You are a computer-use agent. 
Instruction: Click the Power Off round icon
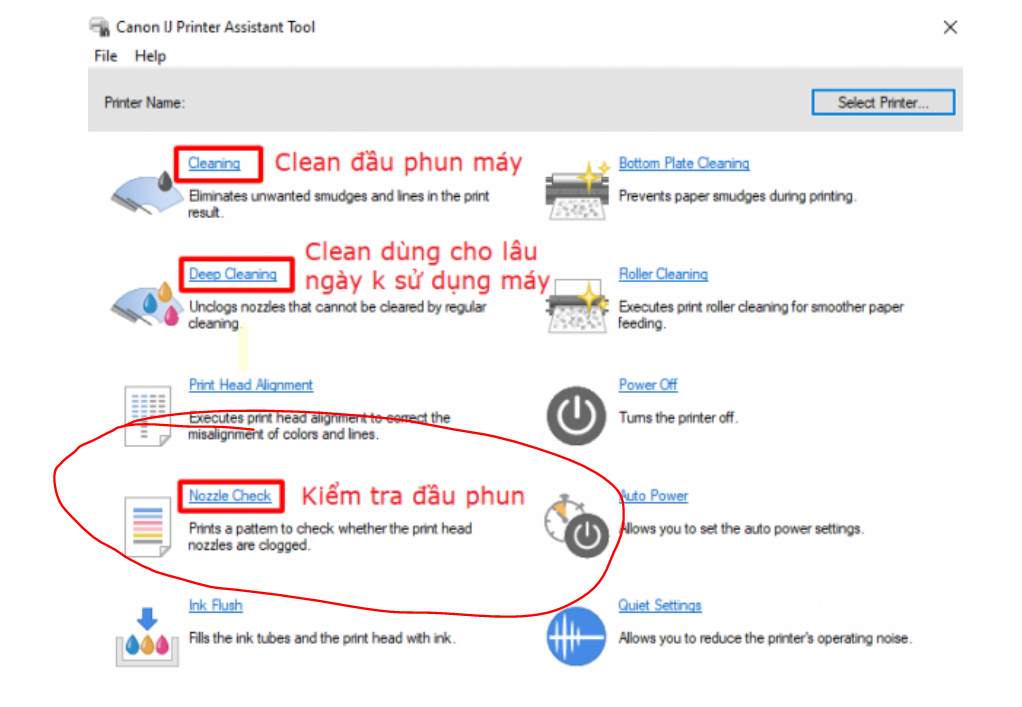[576, 416]
